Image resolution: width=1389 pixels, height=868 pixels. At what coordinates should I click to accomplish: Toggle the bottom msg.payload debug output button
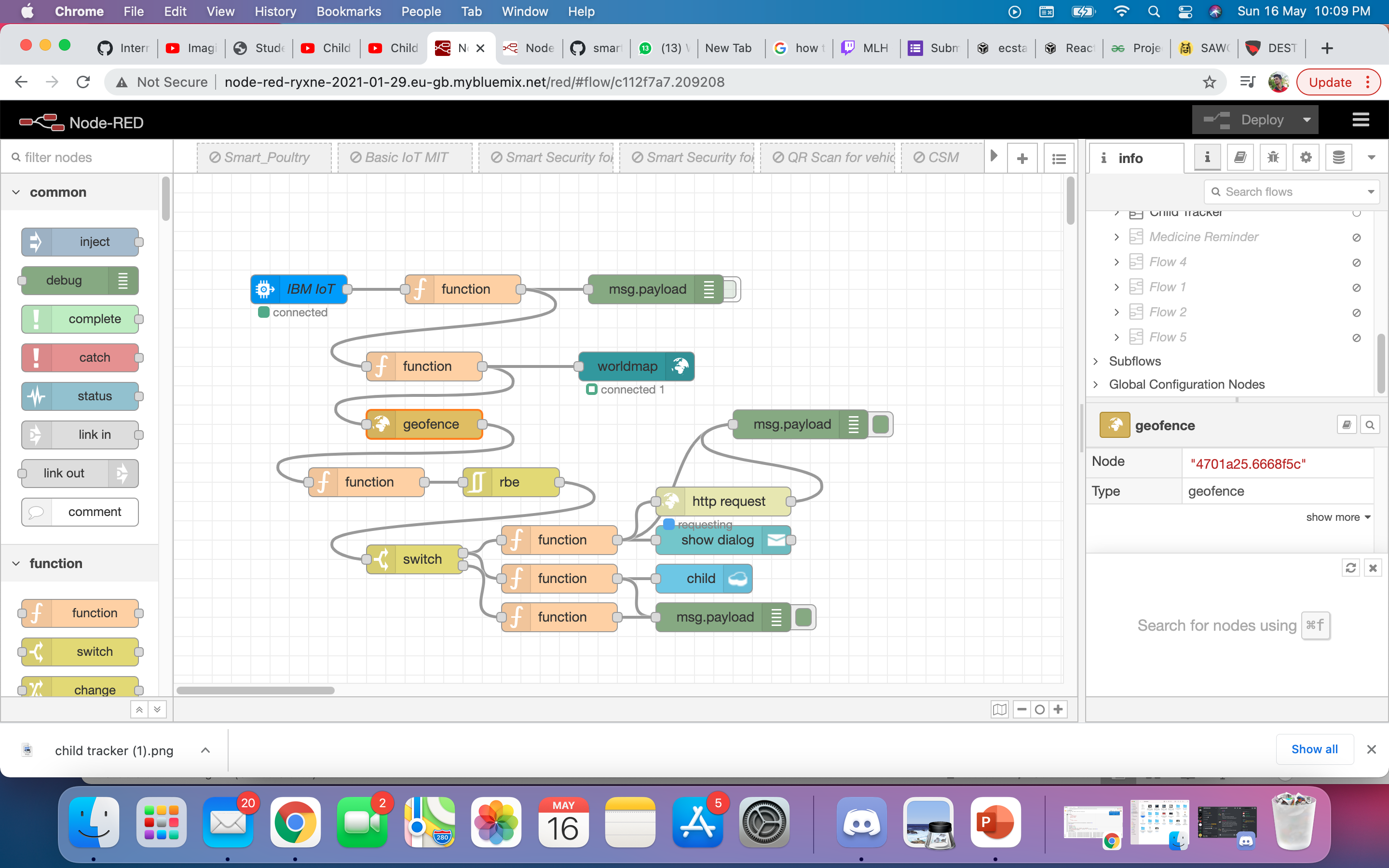pos(803,617)
